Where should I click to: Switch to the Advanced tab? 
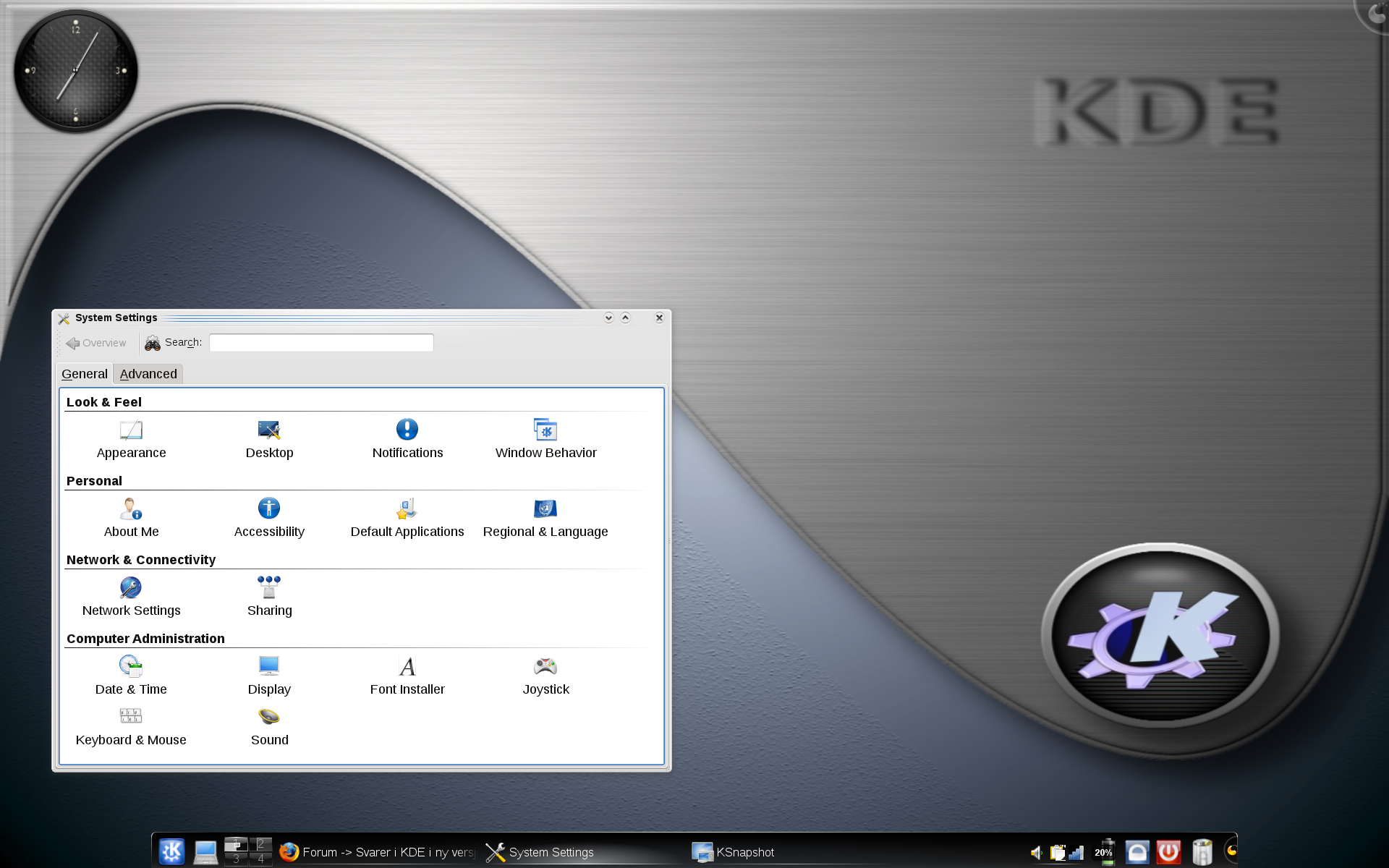click(148, 374)
